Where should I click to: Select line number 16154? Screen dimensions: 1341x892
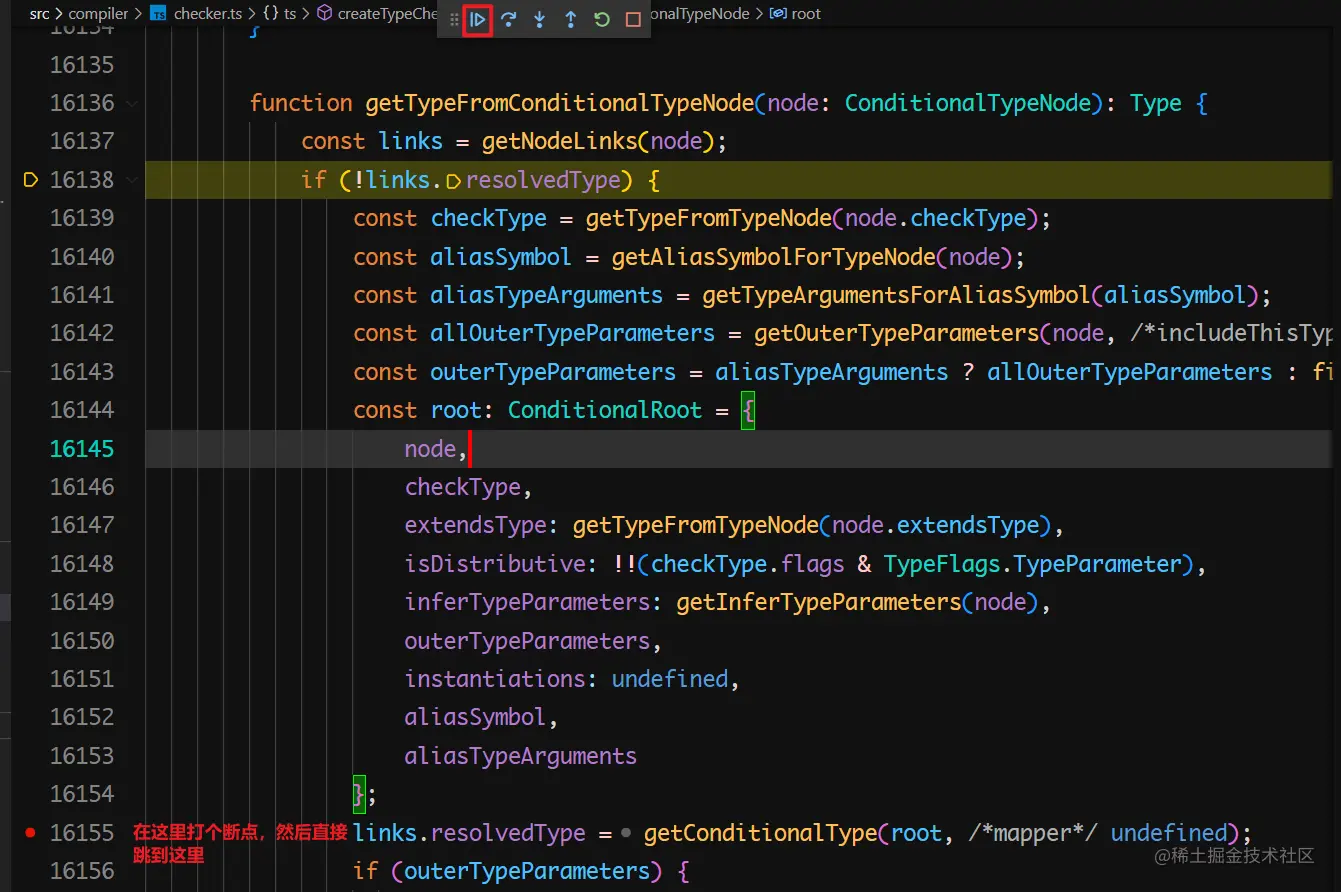(x=82, y=794)
